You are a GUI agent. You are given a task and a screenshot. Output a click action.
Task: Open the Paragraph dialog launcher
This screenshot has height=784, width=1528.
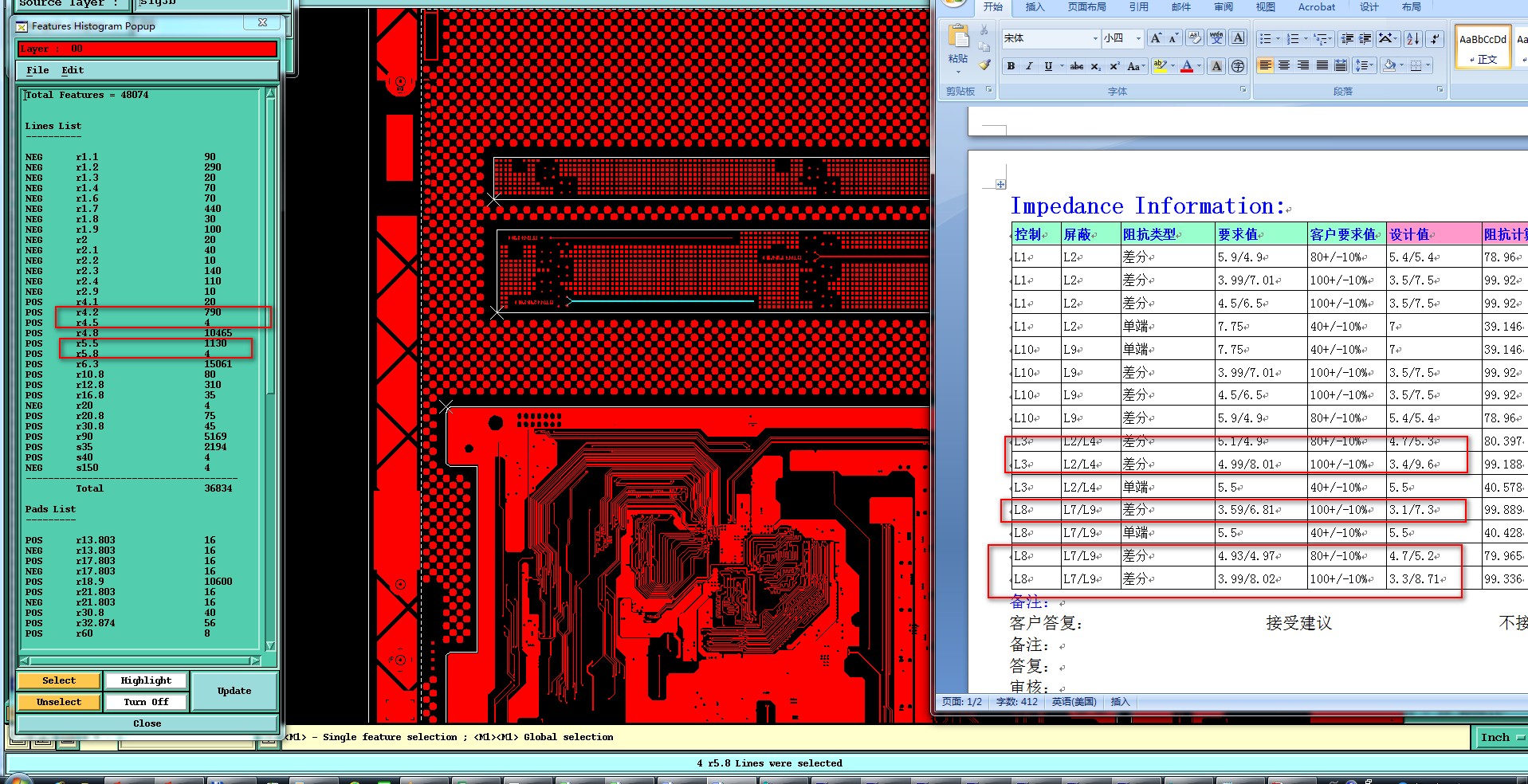tap(1440, 89)
